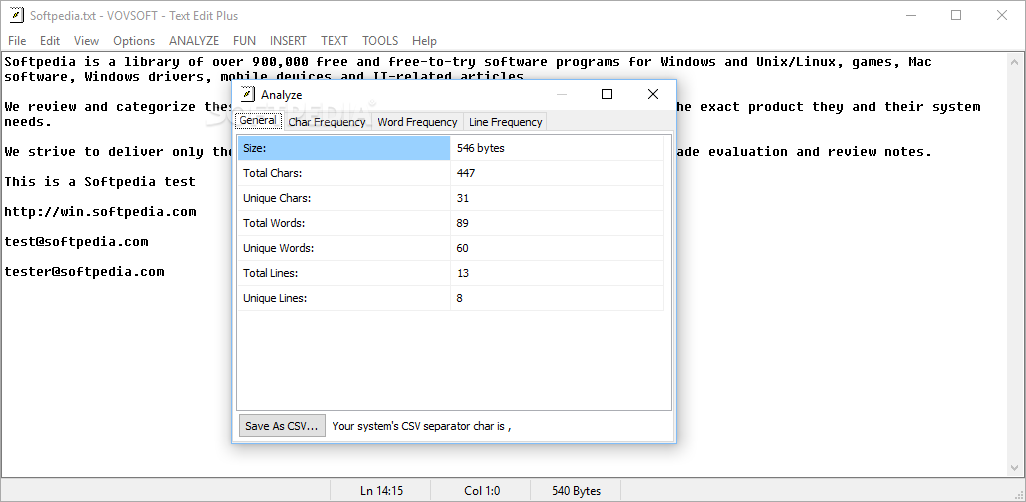Open the Help menu

[x=424, y=41]
